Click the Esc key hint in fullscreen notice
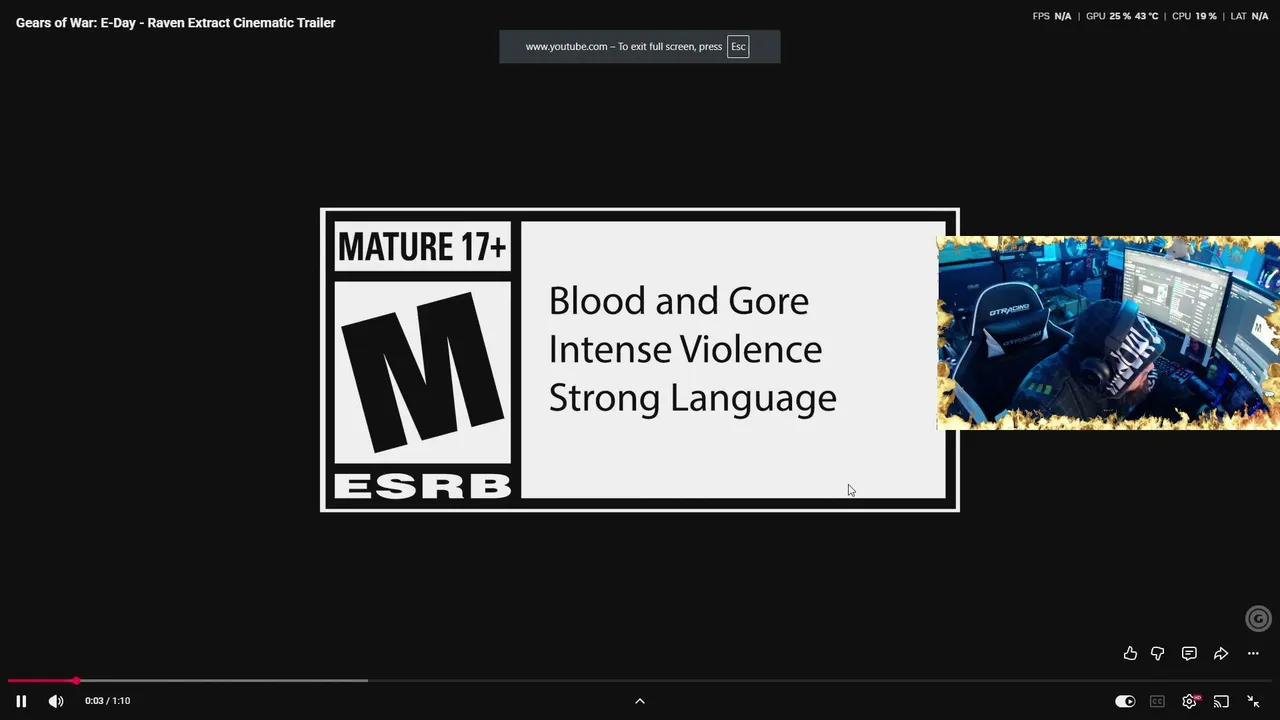This screenshot has width=1280, height=720. click(738, 47)
